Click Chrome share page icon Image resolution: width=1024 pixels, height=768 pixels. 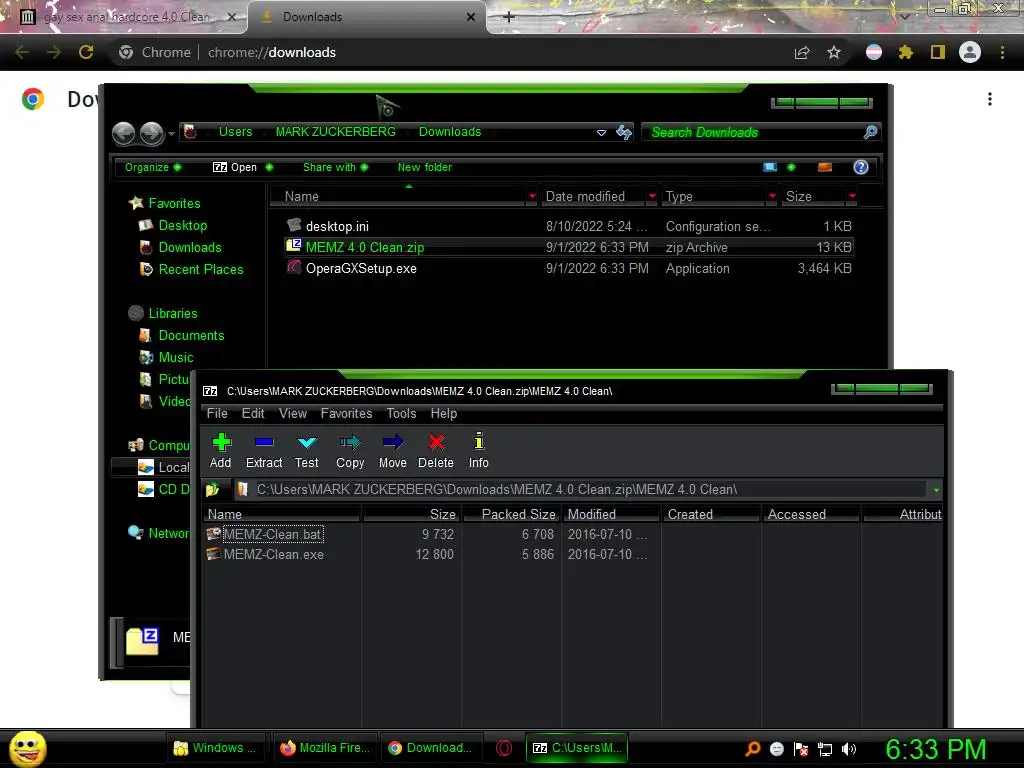pyautogui.click(x=802, y=52)
